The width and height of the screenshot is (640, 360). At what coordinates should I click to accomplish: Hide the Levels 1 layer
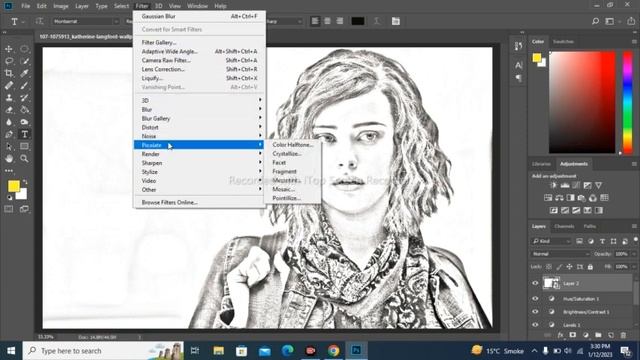[535, 325]
